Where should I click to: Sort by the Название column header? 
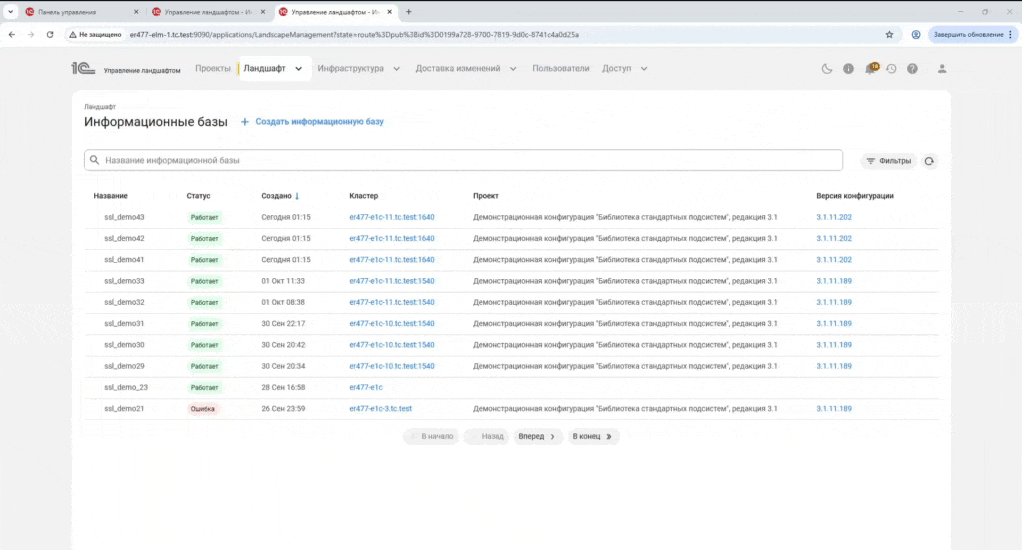(110, 195)
